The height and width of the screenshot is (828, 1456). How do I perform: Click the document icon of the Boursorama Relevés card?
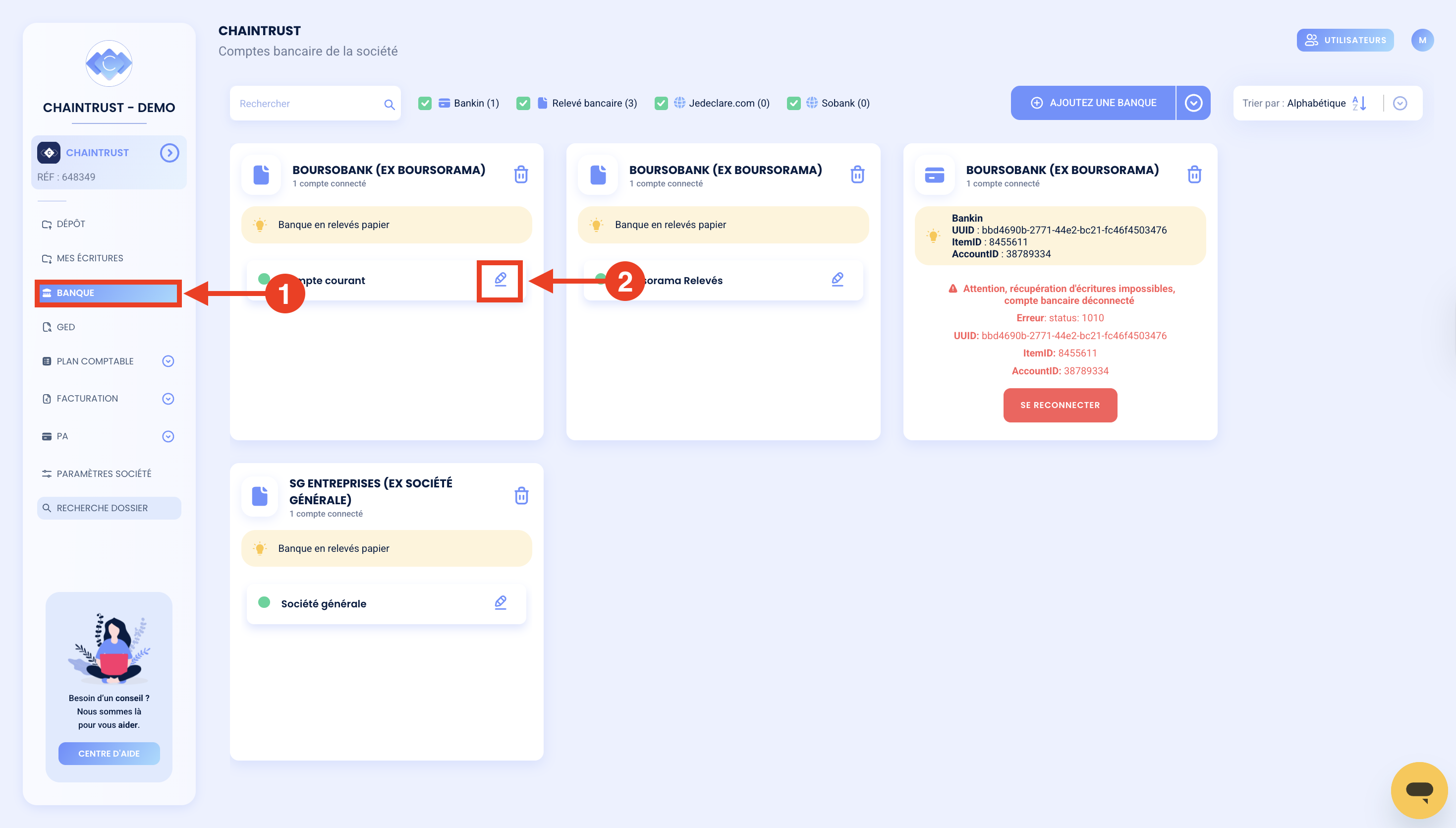(598, 175)
